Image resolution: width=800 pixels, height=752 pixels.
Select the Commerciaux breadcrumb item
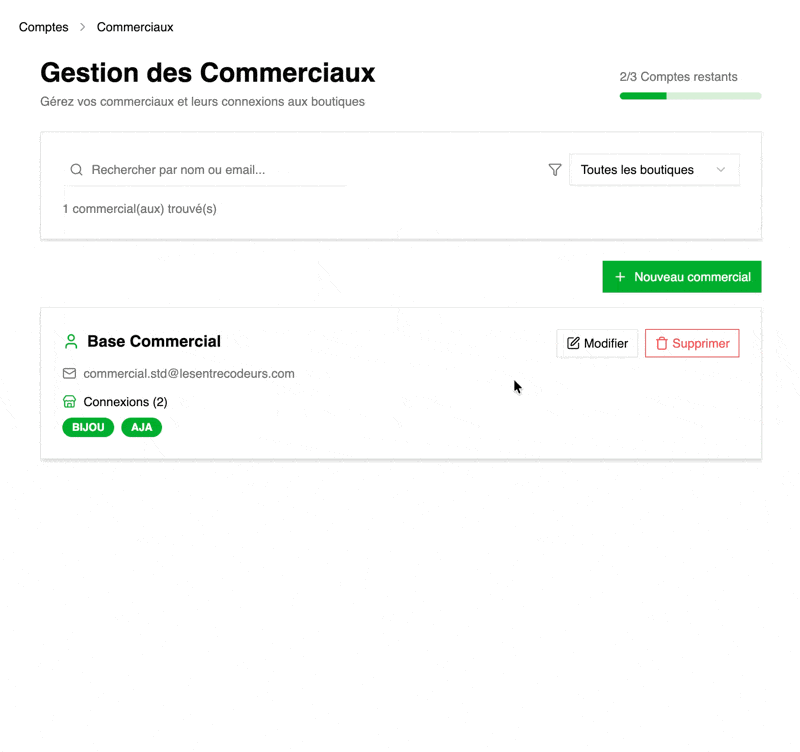point(135,27)
